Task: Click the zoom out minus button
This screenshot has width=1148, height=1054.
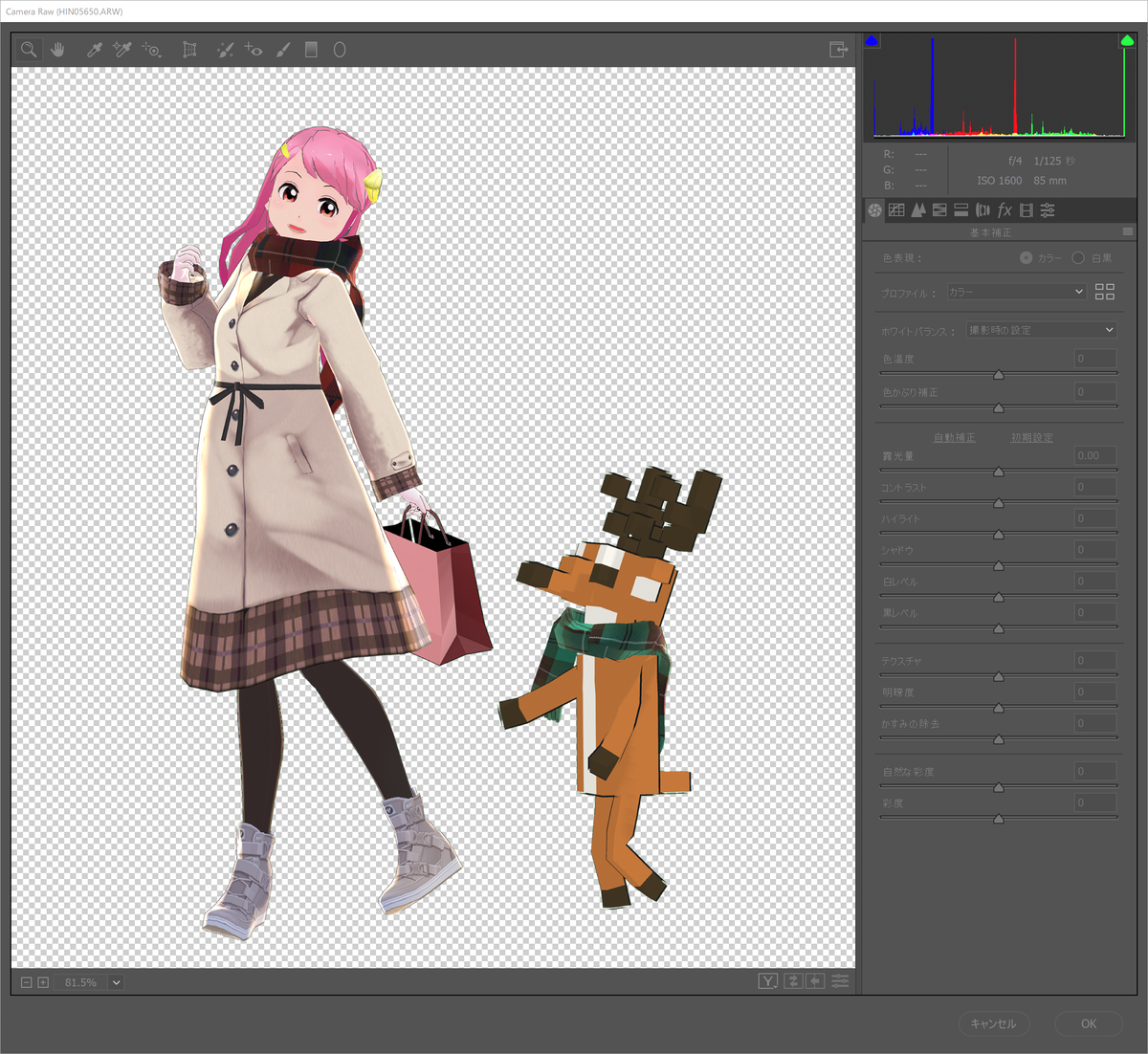Action: (27, 982)
